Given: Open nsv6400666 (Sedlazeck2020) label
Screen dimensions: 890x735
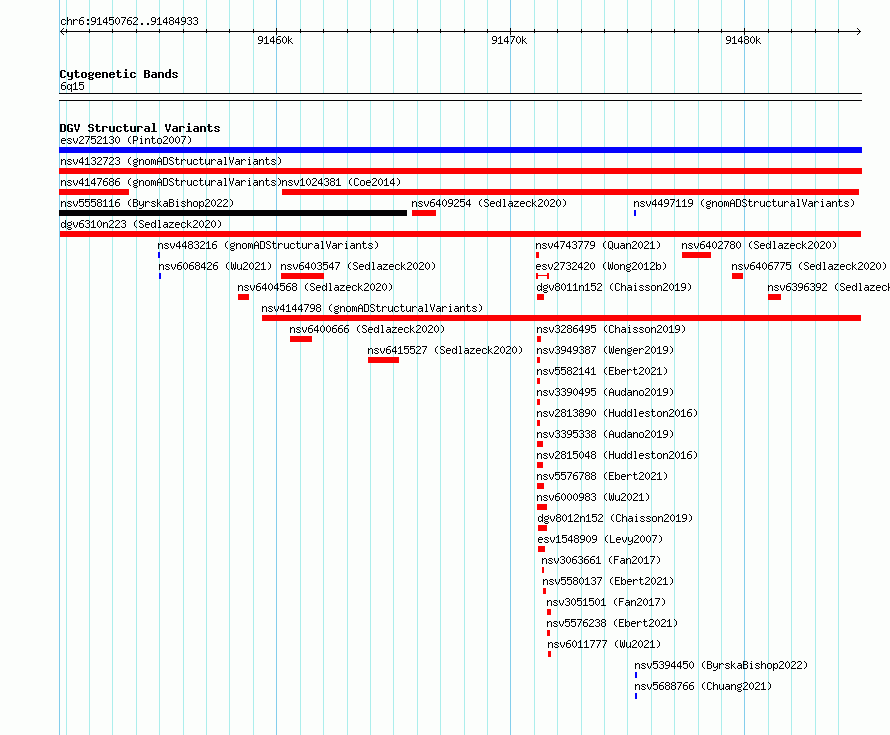Looking at the screenshot, I should click(x=367, y=329).
